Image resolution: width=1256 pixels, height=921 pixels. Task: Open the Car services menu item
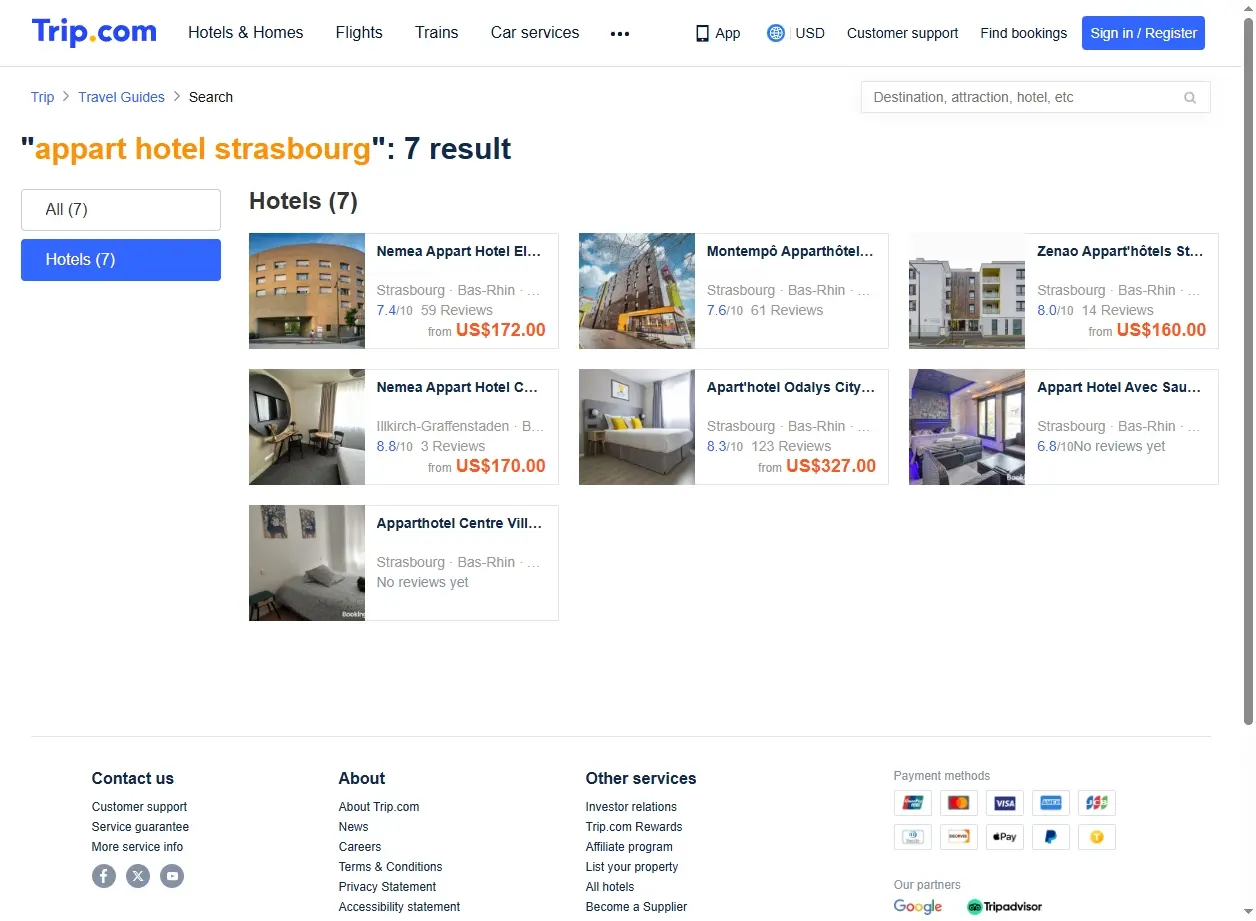[535, 33]
